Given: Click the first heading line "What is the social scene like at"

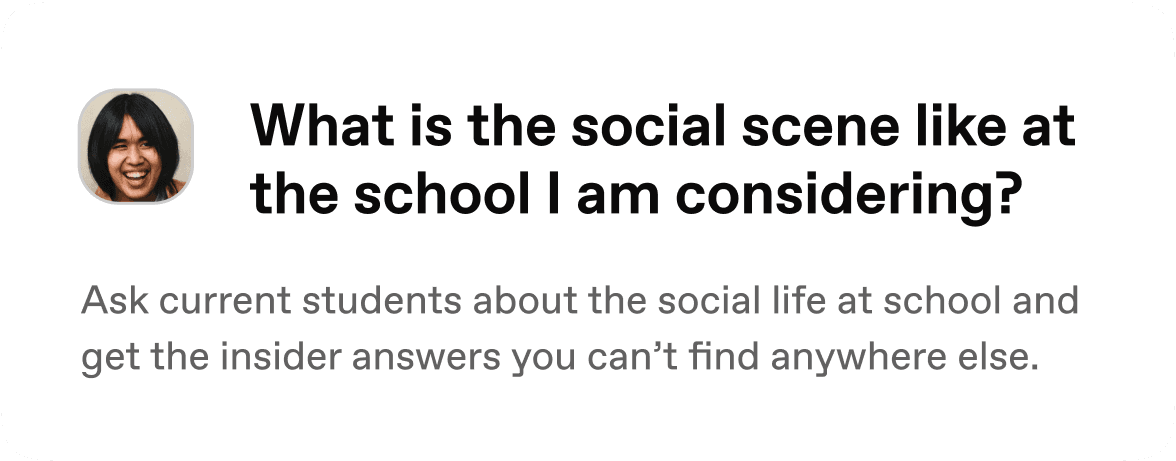Looking at the screenshot, I should (x=663, y=127).
